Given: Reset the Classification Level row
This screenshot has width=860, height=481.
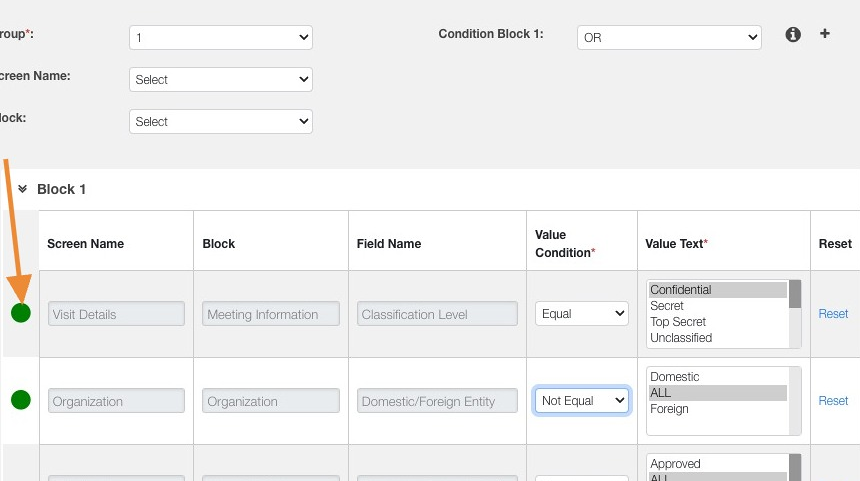Looking at the screenshot, I should tap(833, 313).
